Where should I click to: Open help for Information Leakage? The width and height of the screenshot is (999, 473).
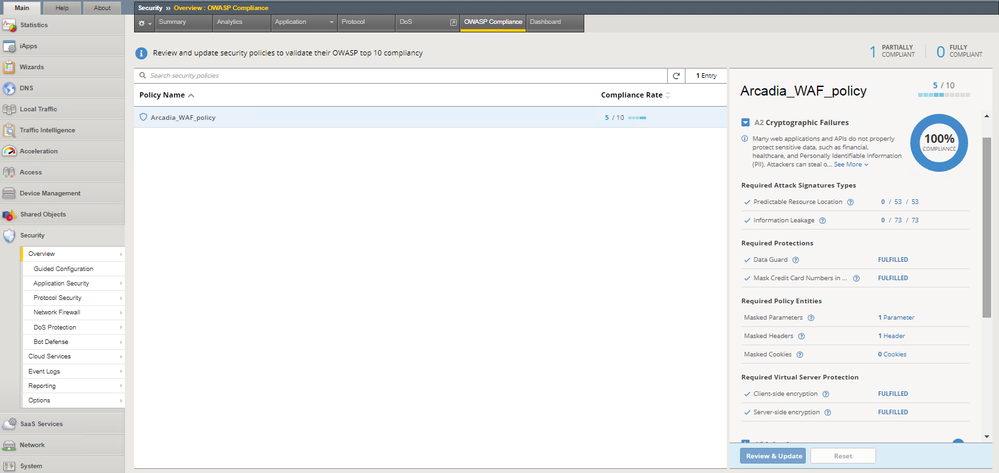pos(822,220)
